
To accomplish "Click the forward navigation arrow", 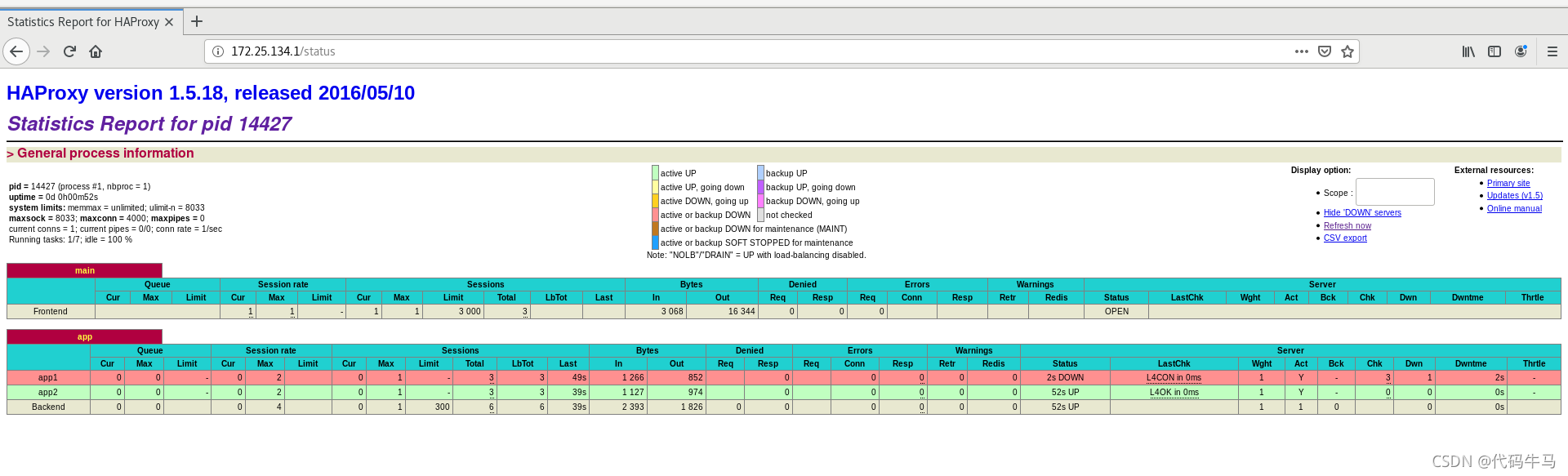I will coord(43,51).
